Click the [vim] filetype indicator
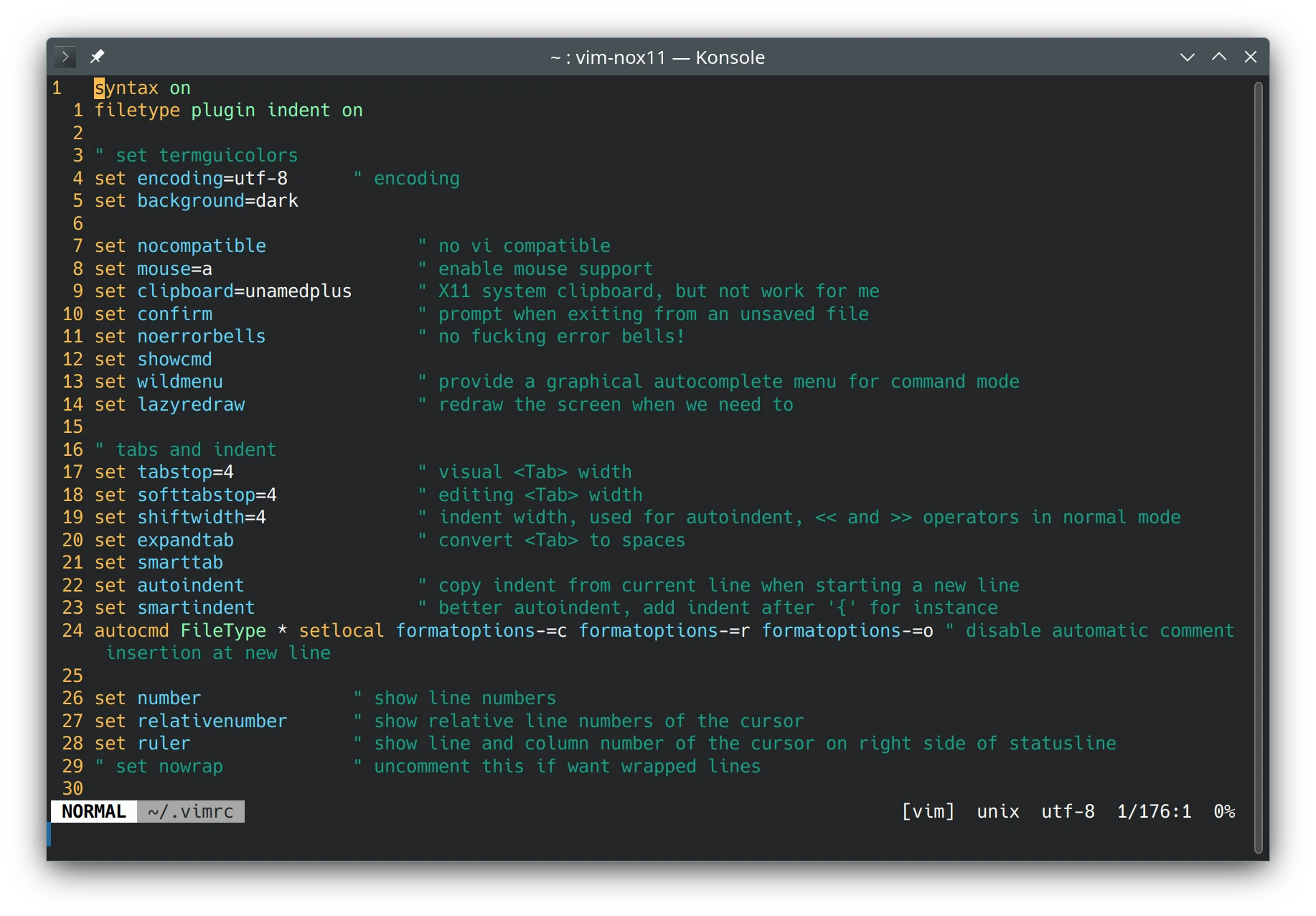 [x=928, y=811]
